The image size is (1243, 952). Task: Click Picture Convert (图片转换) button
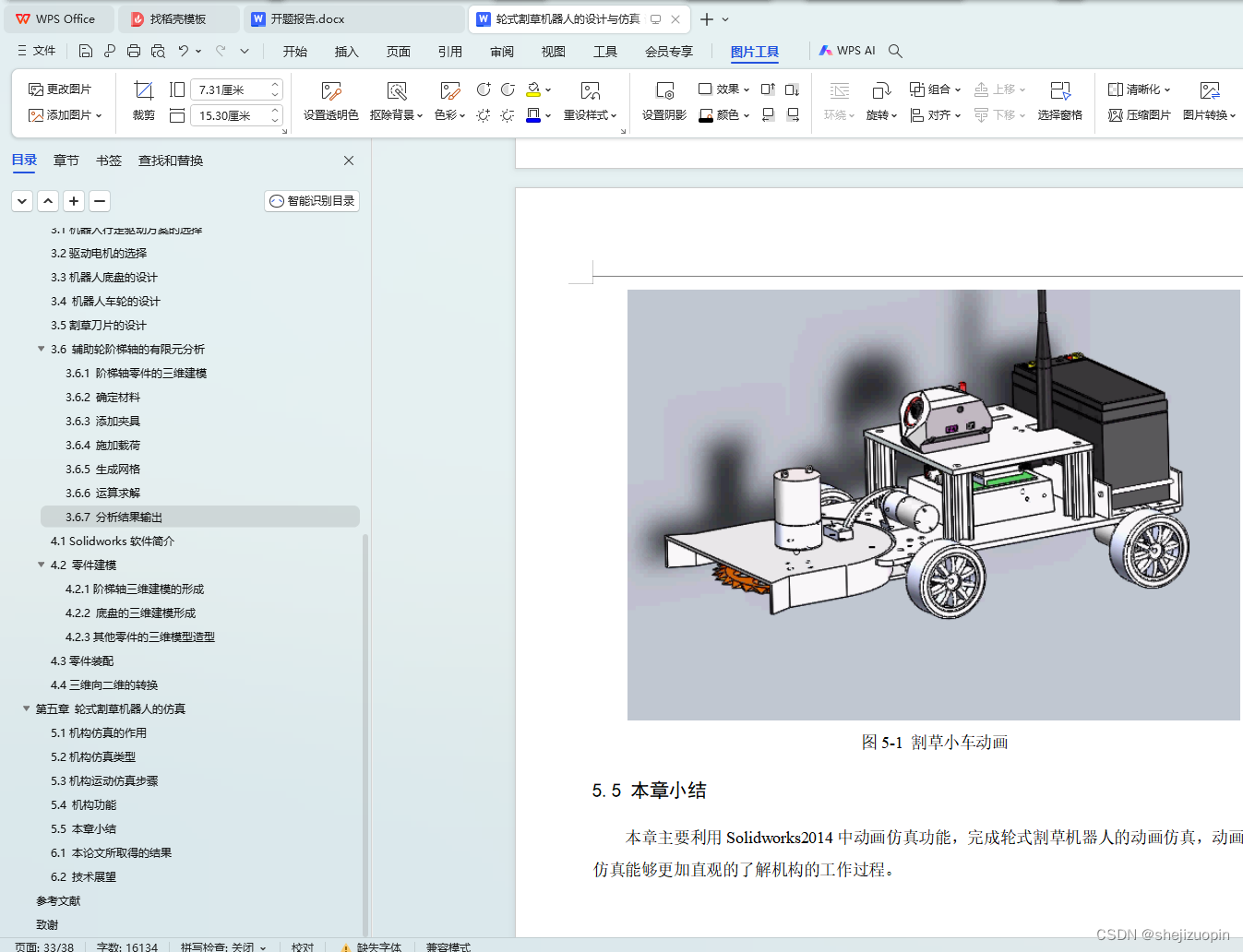[1209, 101]
